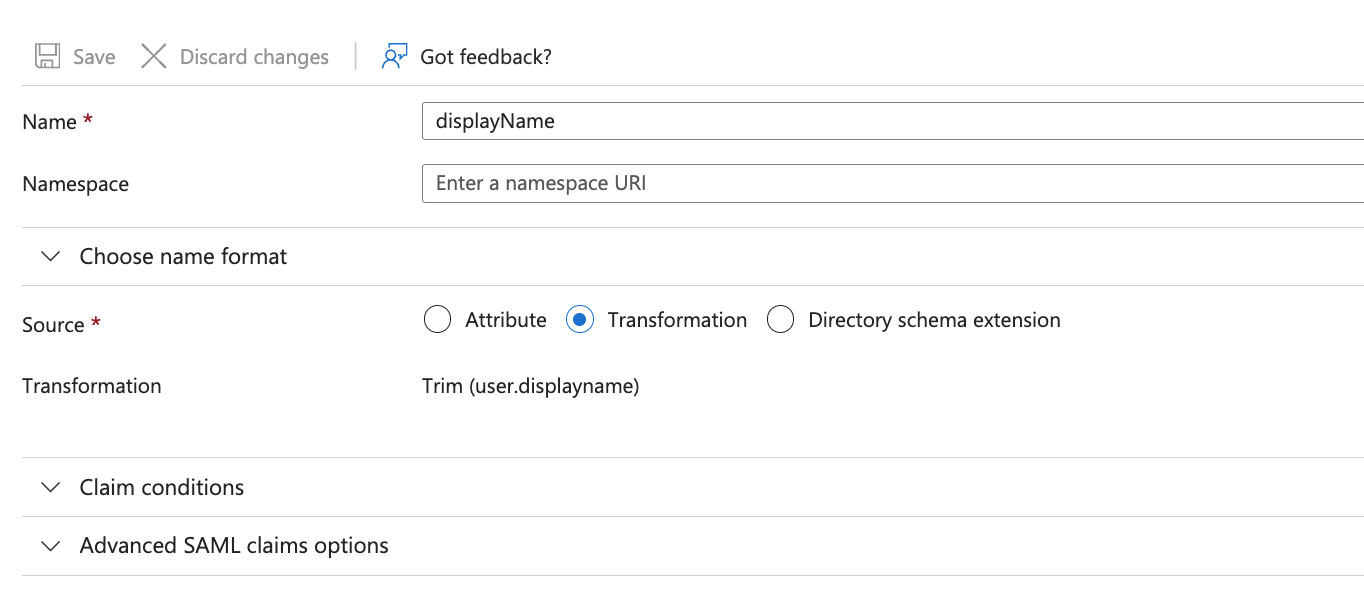Select the Attribute source radio button
Viewport: 1364px width, 598px height.
click(x=438, y=320)
